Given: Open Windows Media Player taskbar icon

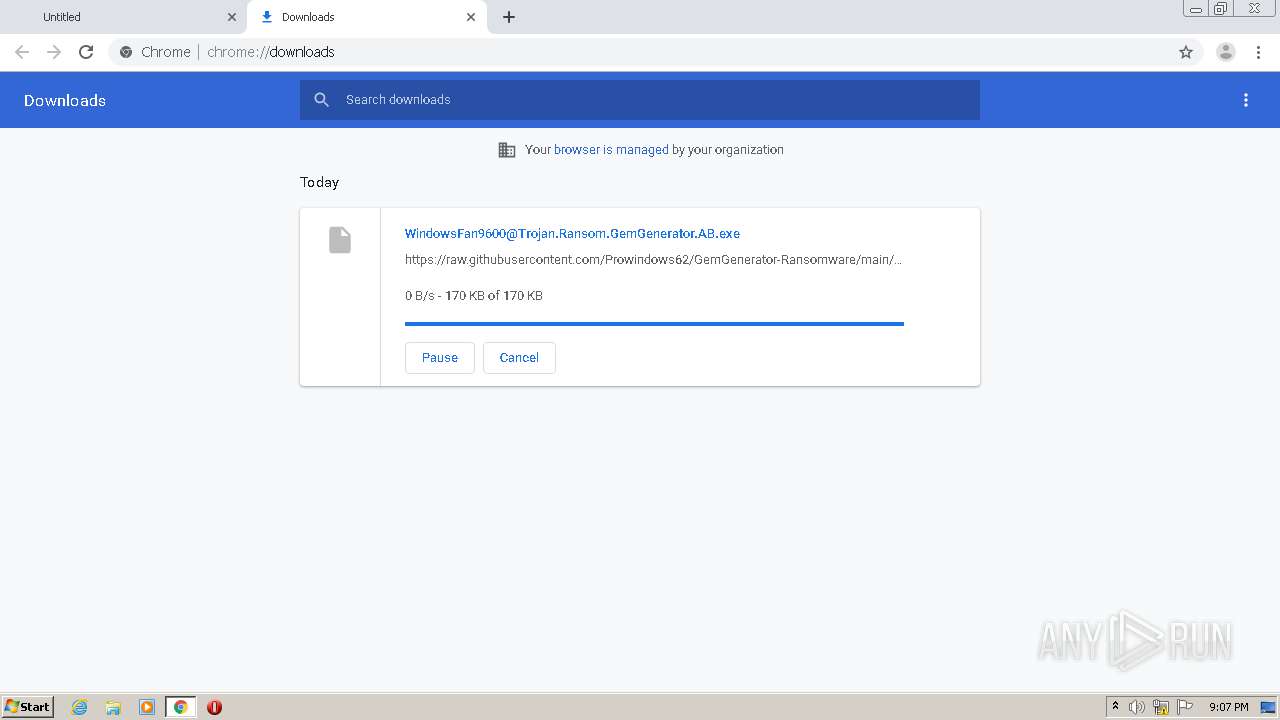Looking at the screenshot, I should (x=147, y=707).
